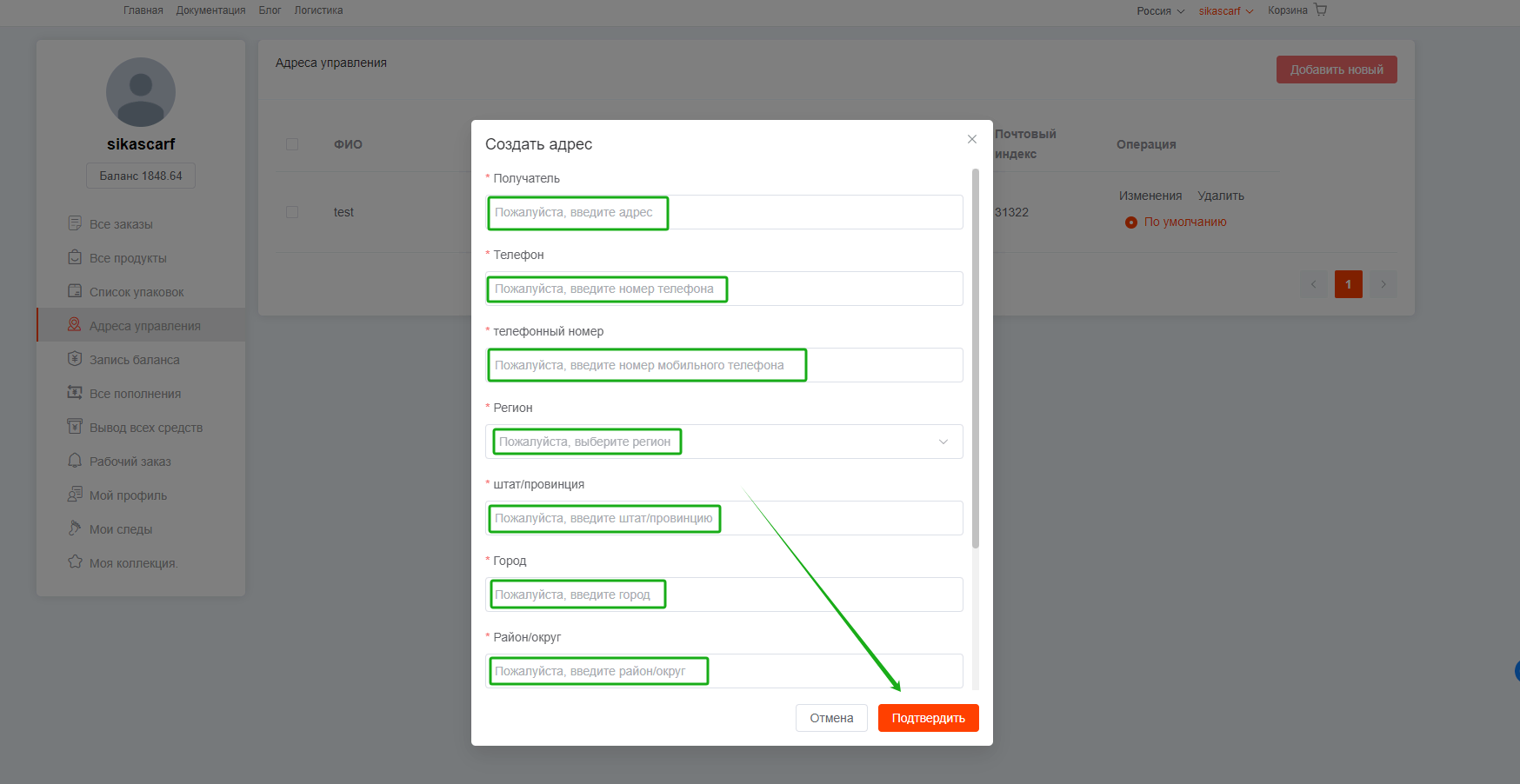Expand the 'Россия' country dropdown

pyautogui.click(x=1160, y=11)
